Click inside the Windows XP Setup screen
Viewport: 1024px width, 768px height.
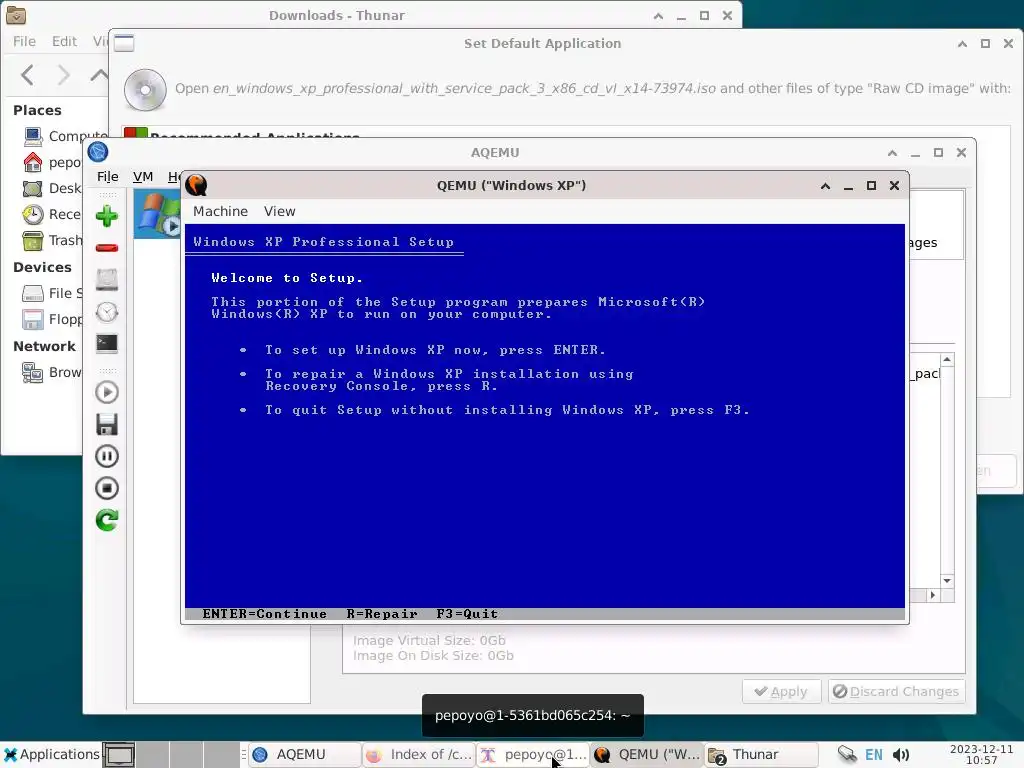[545, 422]
